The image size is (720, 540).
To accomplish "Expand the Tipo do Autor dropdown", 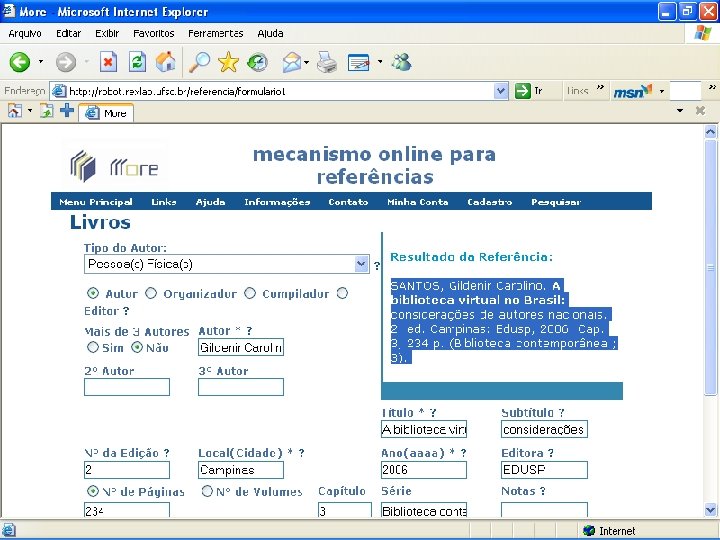I will pyautogui.click(x=361, y=264).
